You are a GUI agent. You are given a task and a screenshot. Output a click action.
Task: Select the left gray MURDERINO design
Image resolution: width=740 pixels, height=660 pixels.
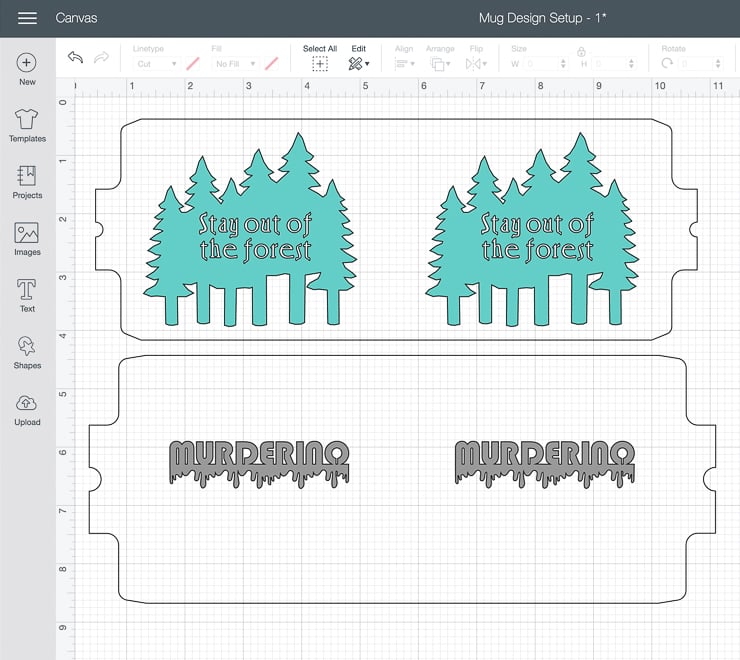[x=259, y=464]
